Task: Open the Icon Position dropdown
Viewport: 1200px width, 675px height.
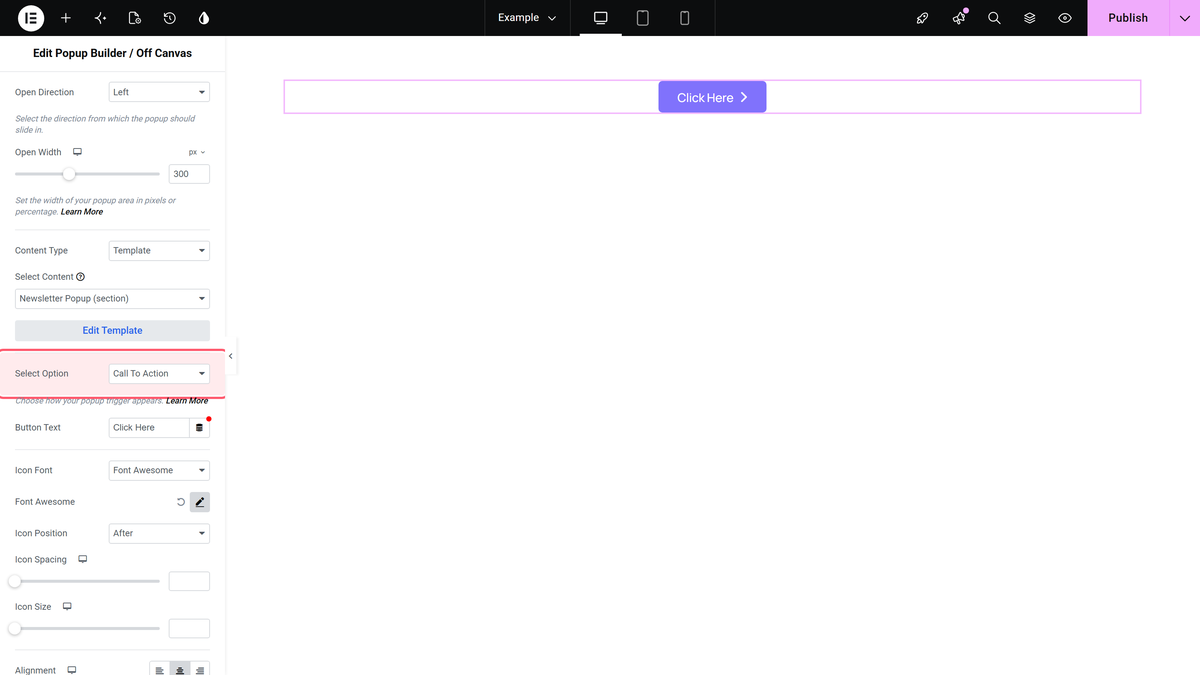Action: tap(159, 533)
